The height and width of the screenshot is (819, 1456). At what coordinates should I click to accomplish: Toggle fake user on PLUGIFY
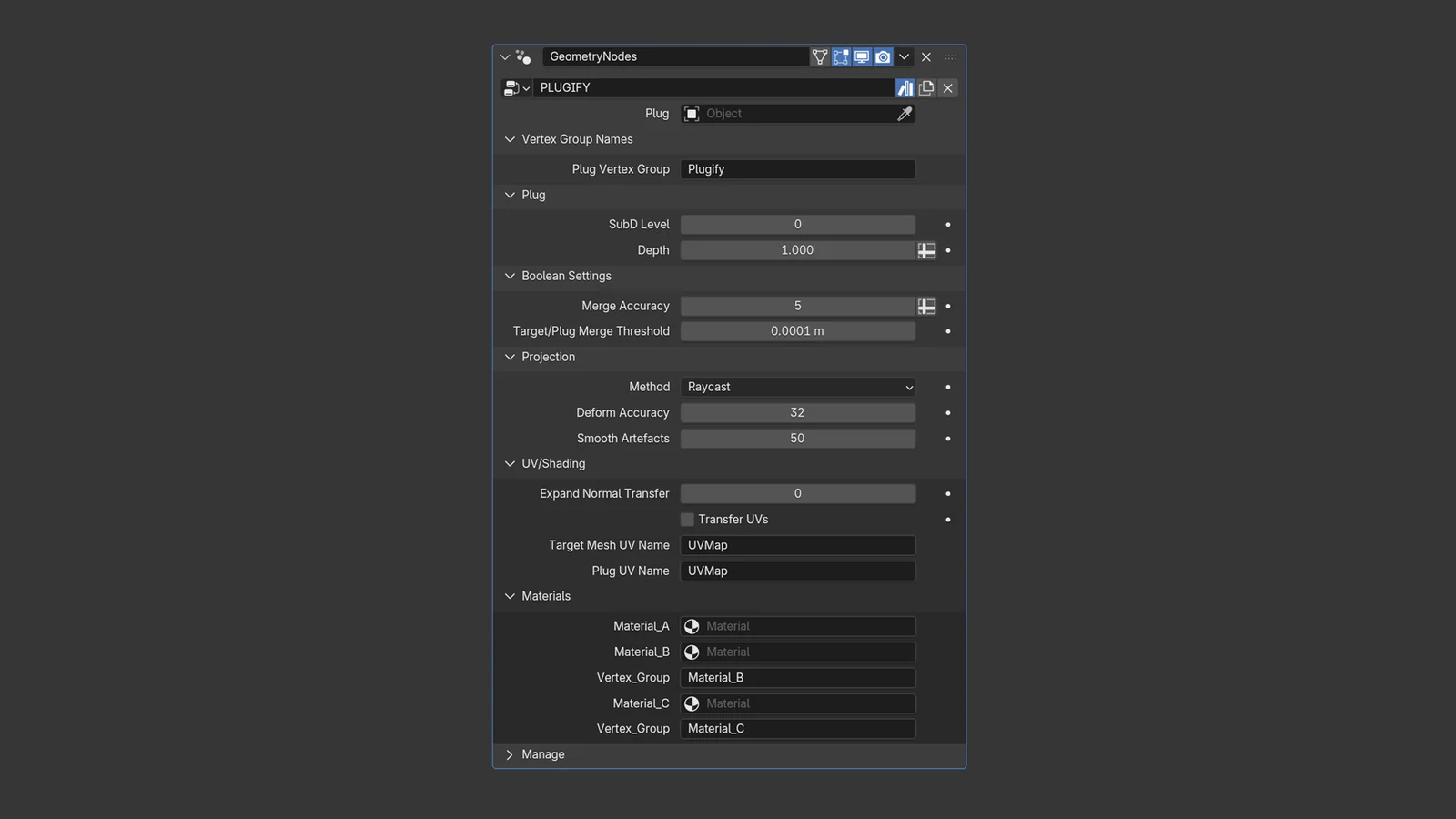pyautogui.click(x=905, y=87)
